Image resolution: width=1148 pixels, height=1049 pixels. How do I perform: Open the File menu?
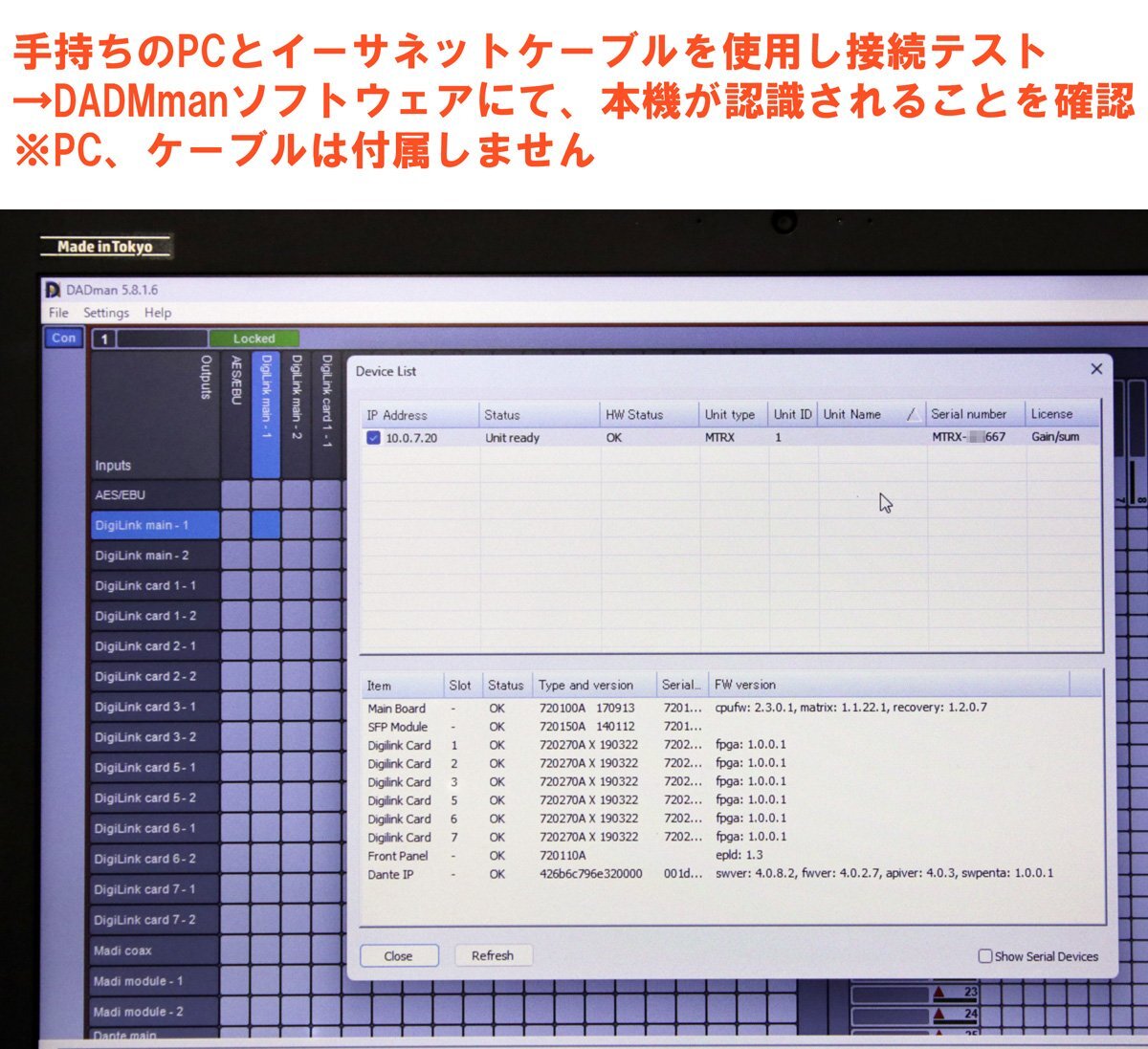(x=58, y=313)
